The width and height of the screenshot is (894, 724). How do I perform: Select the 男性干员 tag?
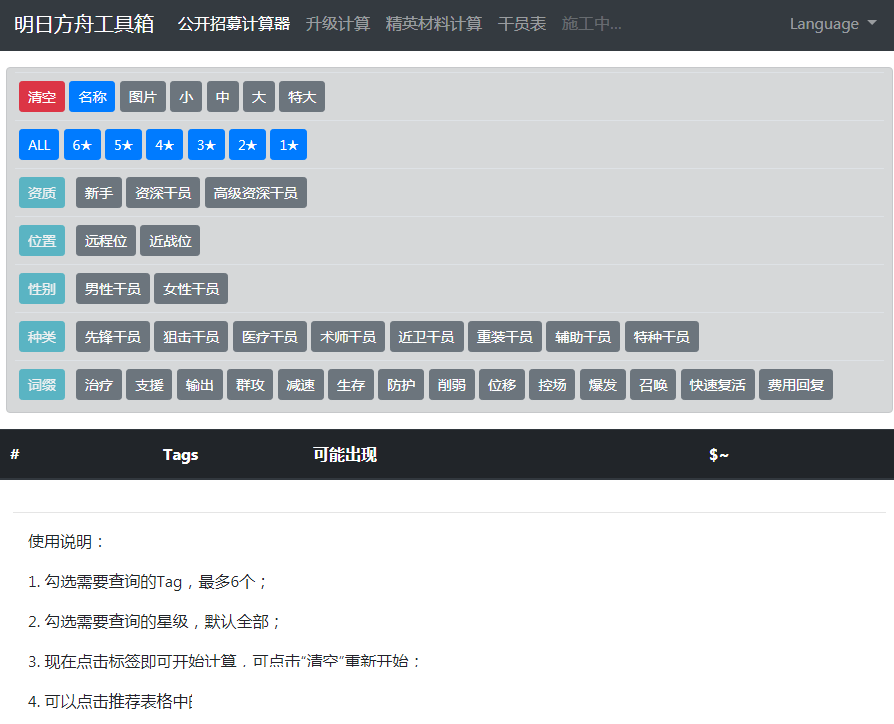[x=112, y=288]
